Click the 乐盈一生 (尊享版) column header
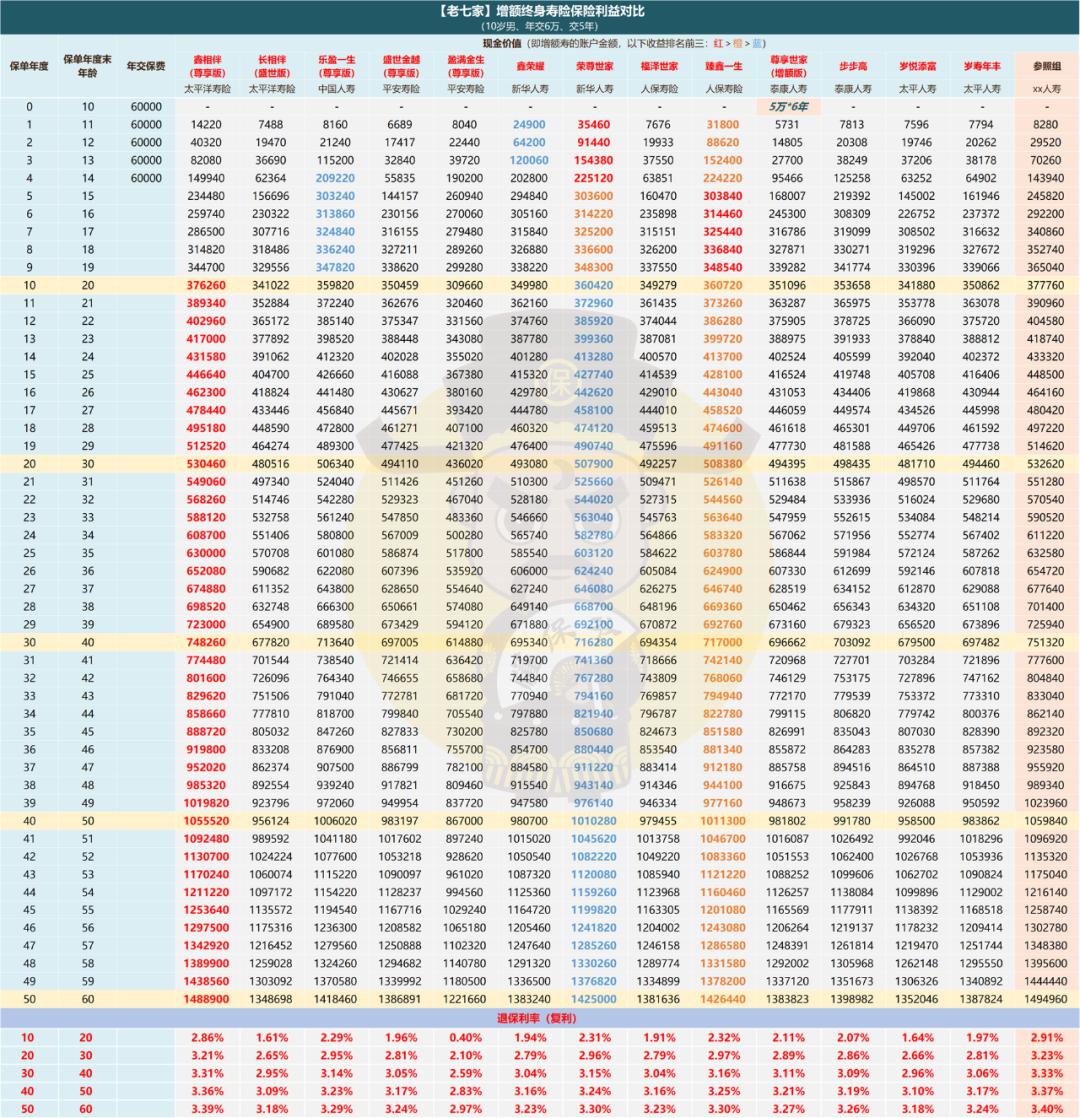 point(336,66)
